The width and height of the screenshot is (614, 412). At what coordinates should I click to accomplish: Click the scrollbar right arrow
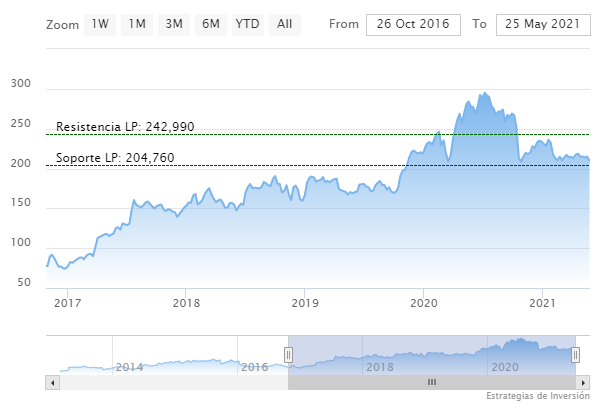[584, 382]
